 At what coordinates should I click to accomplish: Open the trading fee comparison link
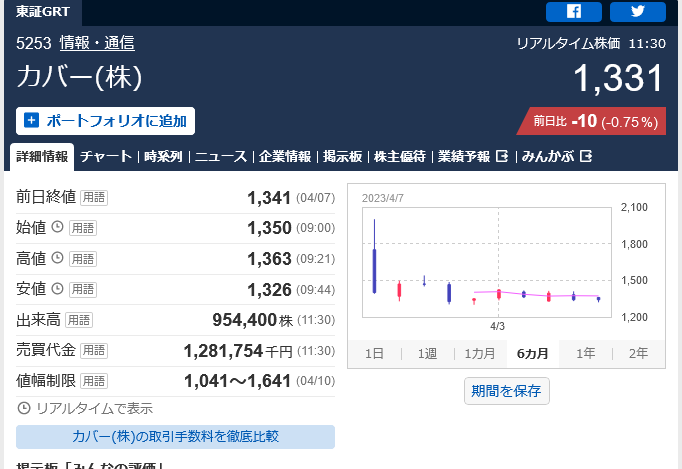pos(175,436)
